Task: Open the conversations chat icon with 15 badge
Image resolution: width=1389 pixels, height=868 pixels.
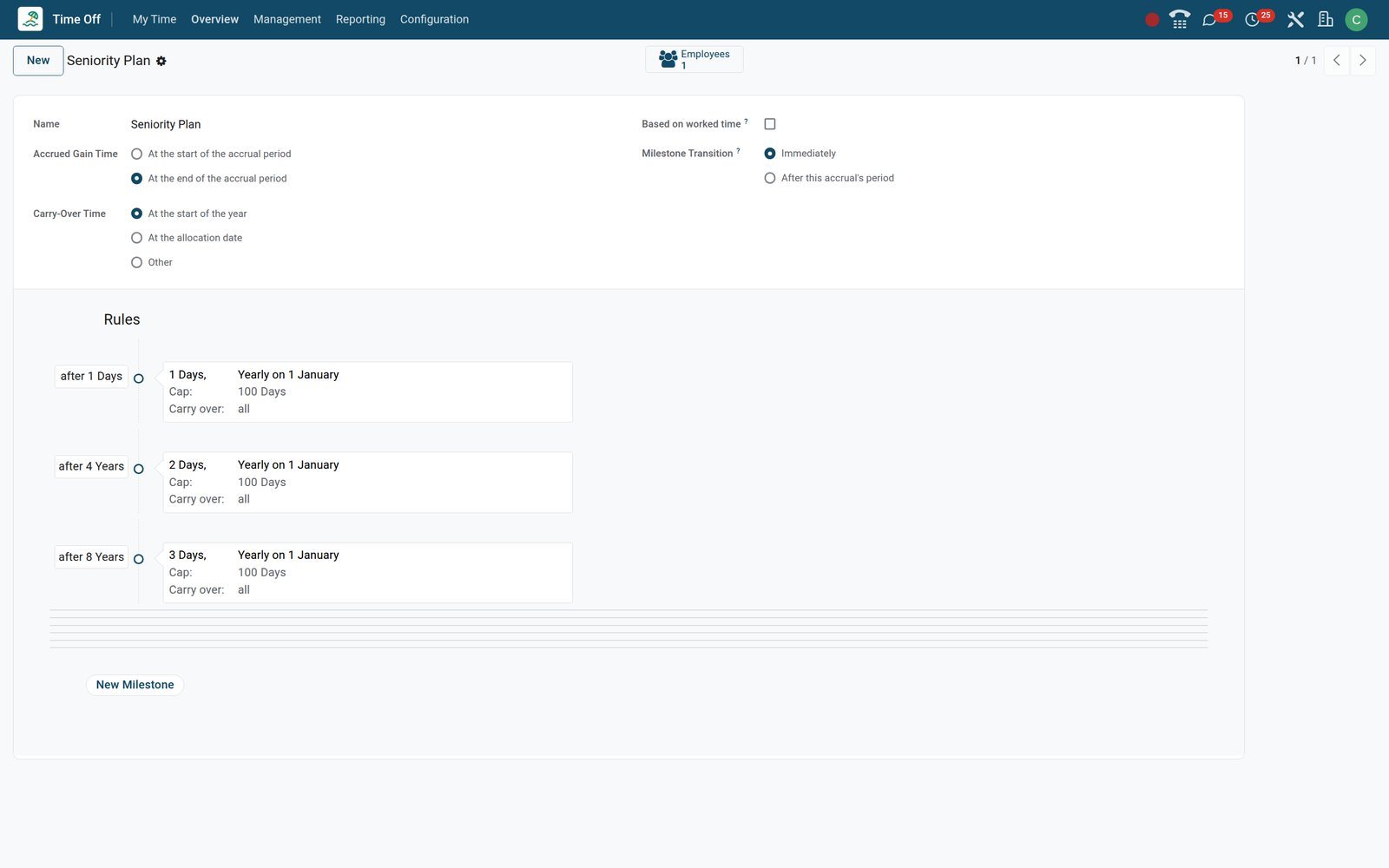Action: click(1209, 20)
